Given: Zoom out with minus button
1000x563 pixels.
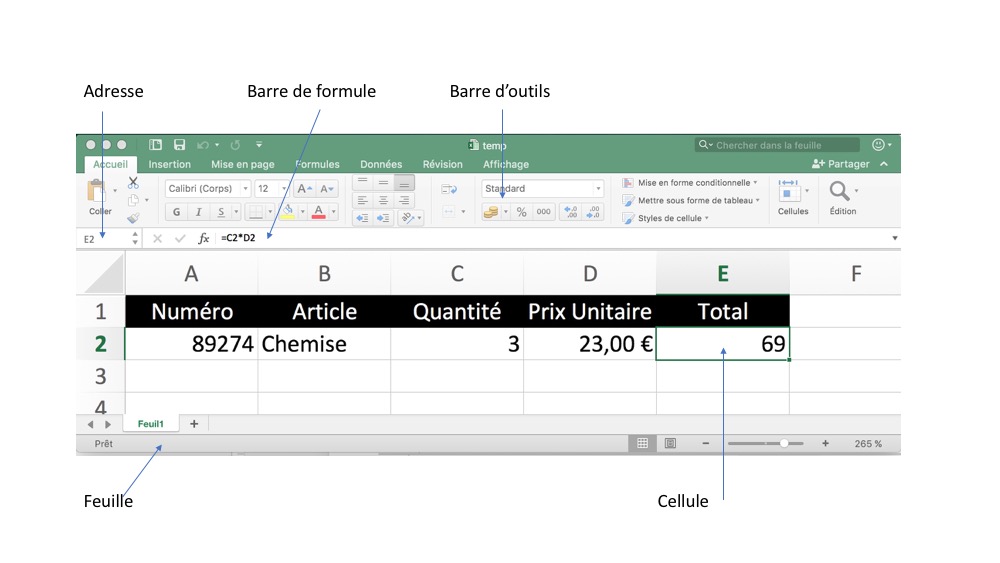Looking at the screenshot, I should pyautogui.click(x=705, y=443).
